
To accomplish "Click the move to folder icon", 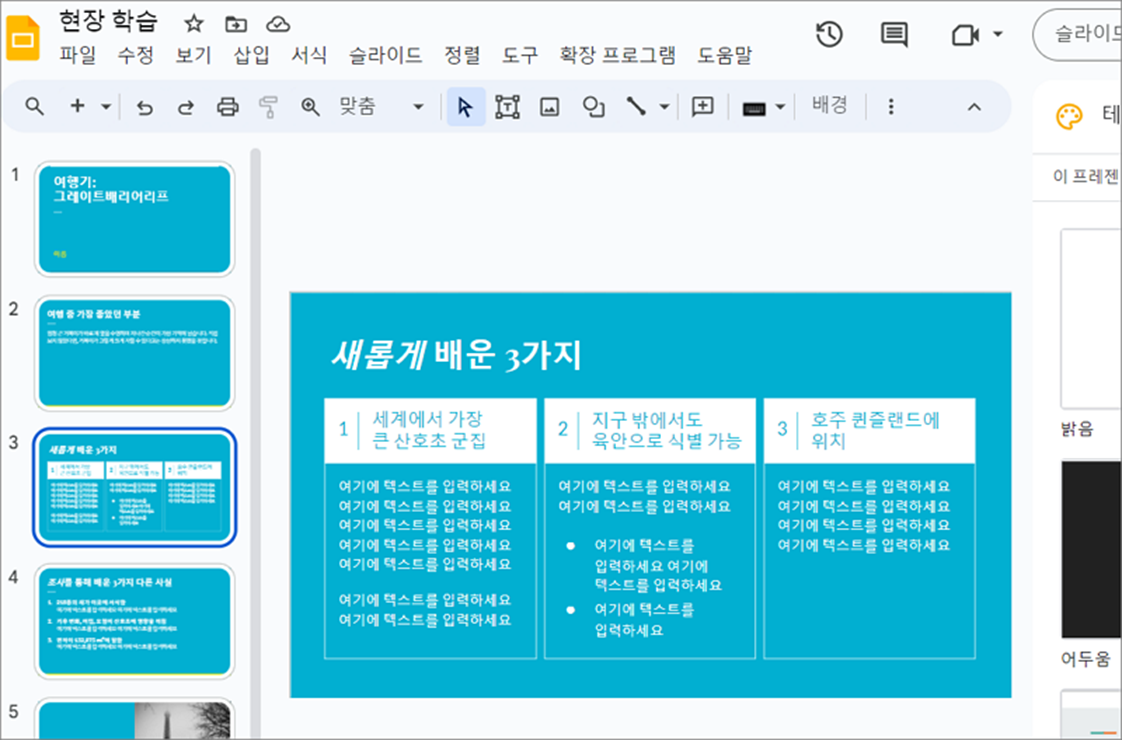I will [235, 24].
